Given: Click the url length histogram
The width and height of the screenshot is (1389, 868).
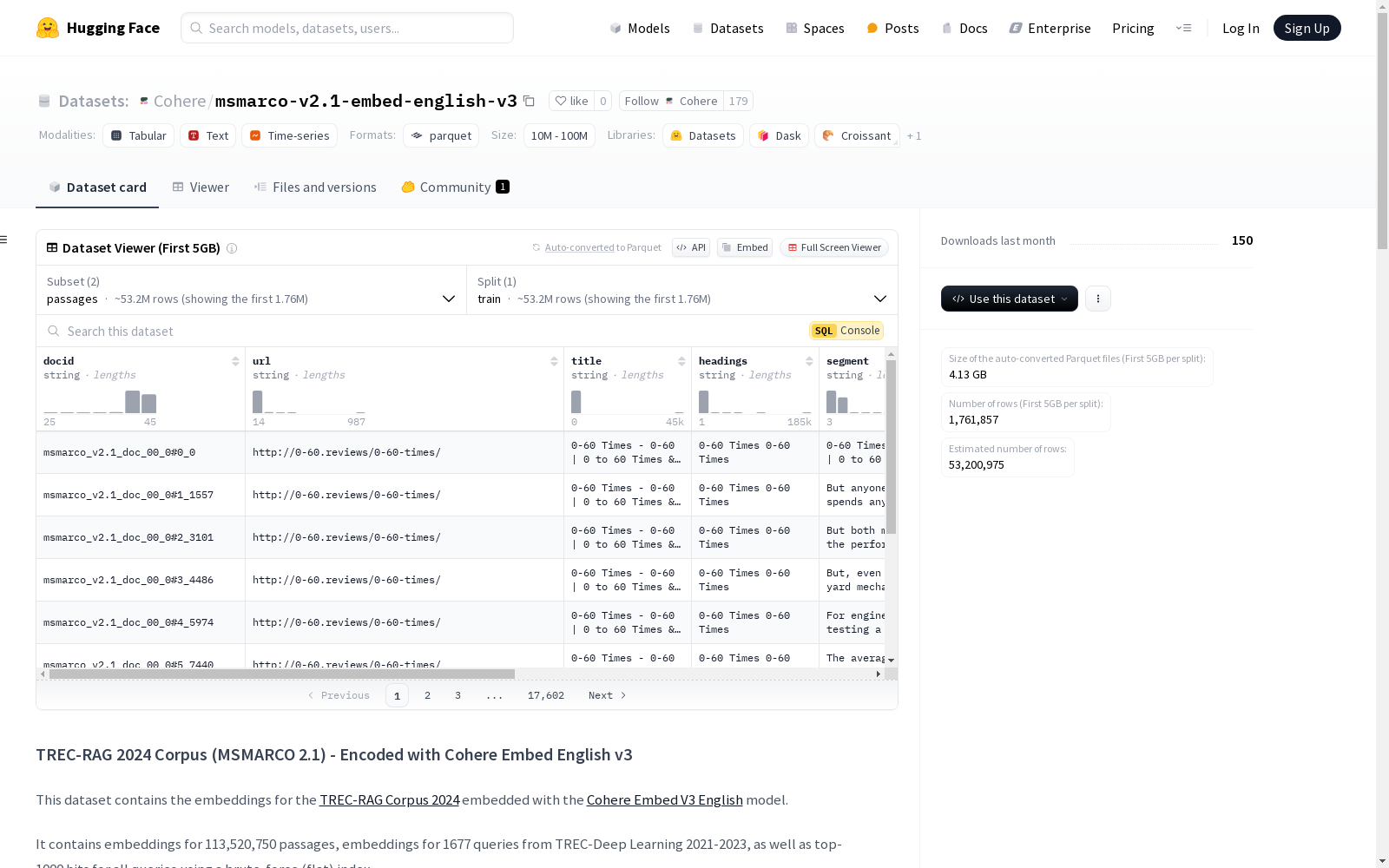Looking at the screenshot, I should (309, 402).
